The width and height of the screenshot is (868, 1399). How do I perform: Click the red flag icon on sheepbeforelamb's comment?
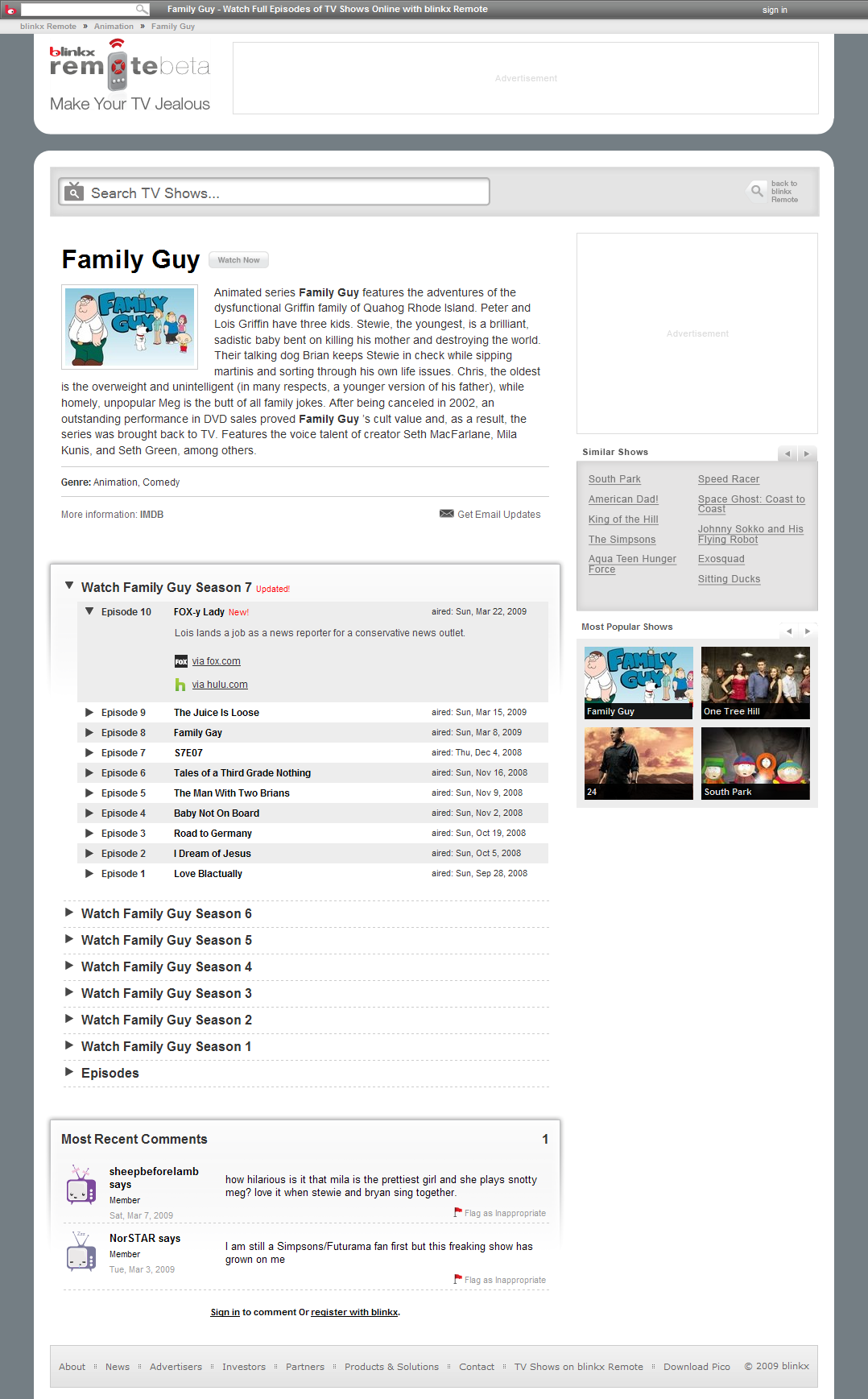458,1212
